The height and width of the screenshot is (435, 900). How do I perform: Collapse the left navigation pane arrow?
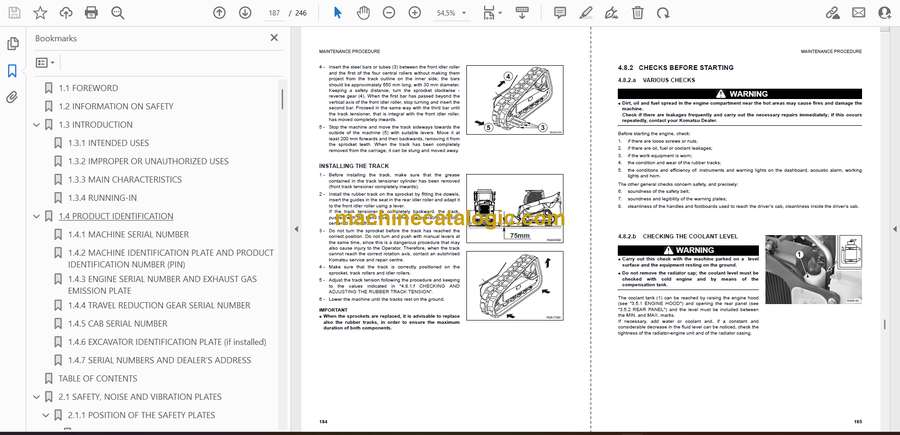point(296,229)
